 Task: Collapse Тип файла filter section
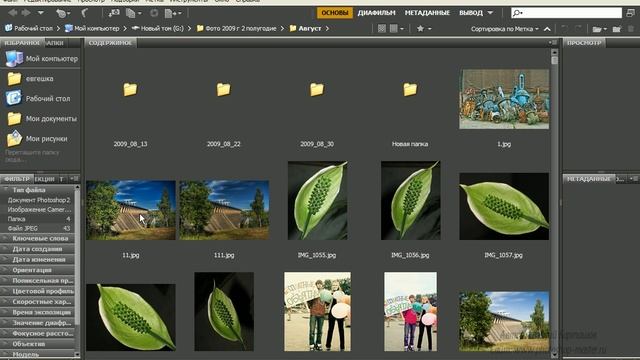[38, 190]
